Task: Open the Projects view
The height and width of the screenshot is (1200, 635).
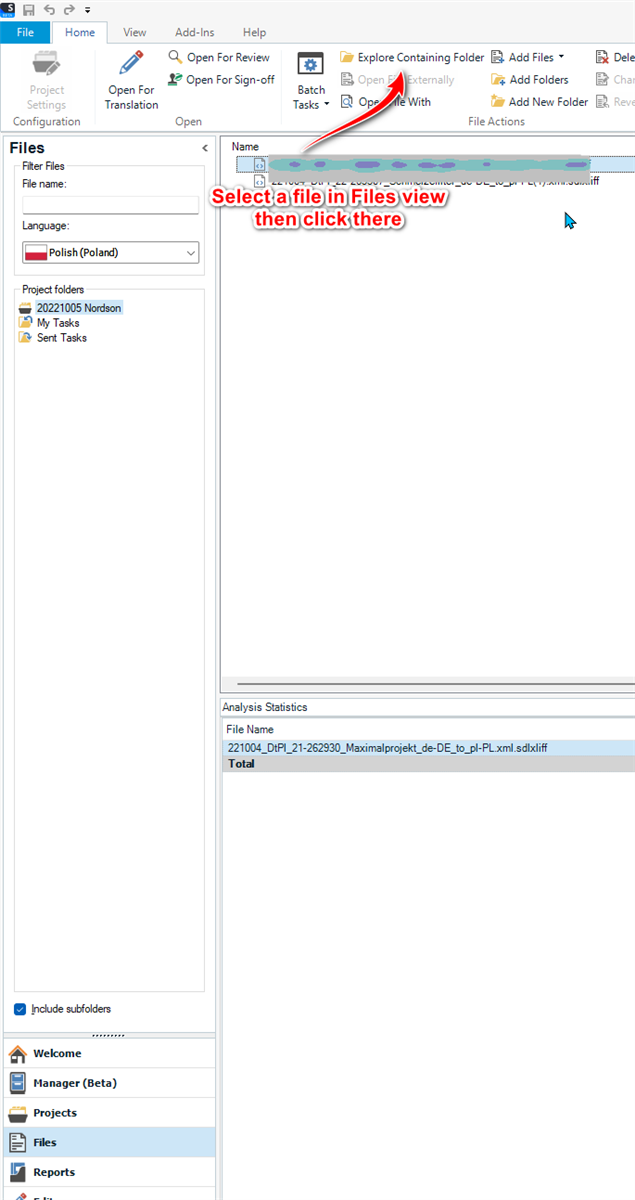Action: click(109, 1113)
